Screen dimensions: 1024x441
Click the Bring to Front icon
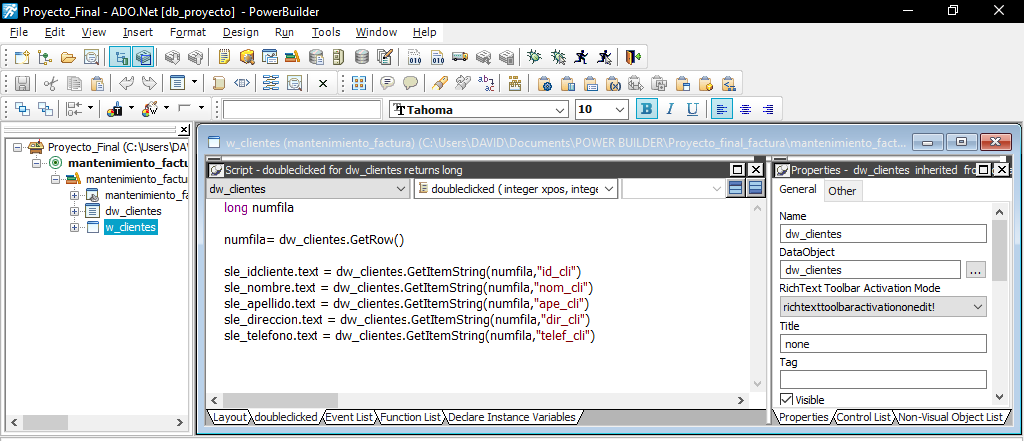pos(22,108)
